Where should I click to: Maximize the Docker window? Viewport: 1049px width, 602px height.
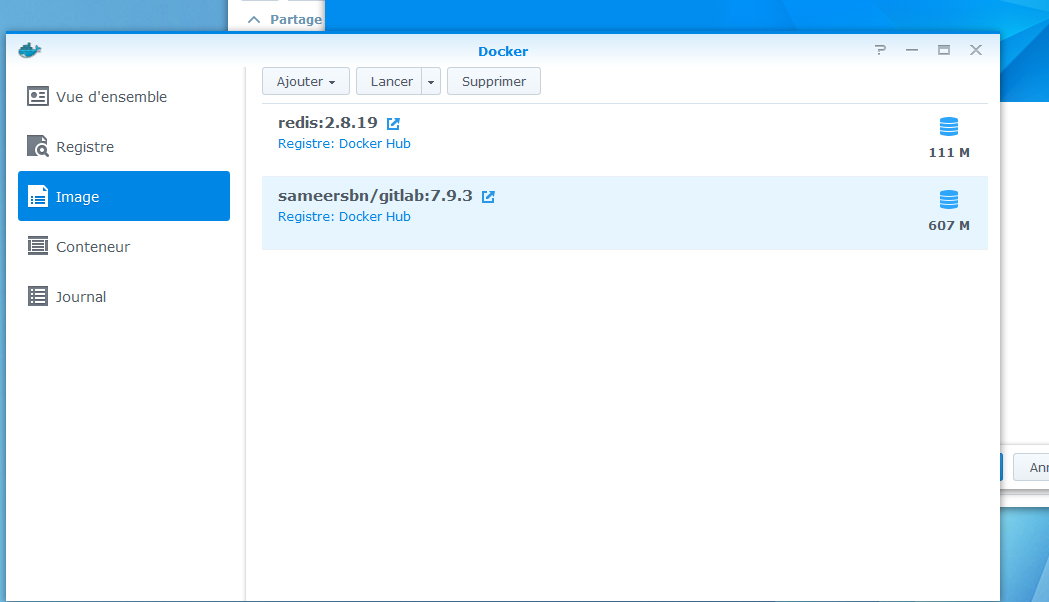point(944,50)
